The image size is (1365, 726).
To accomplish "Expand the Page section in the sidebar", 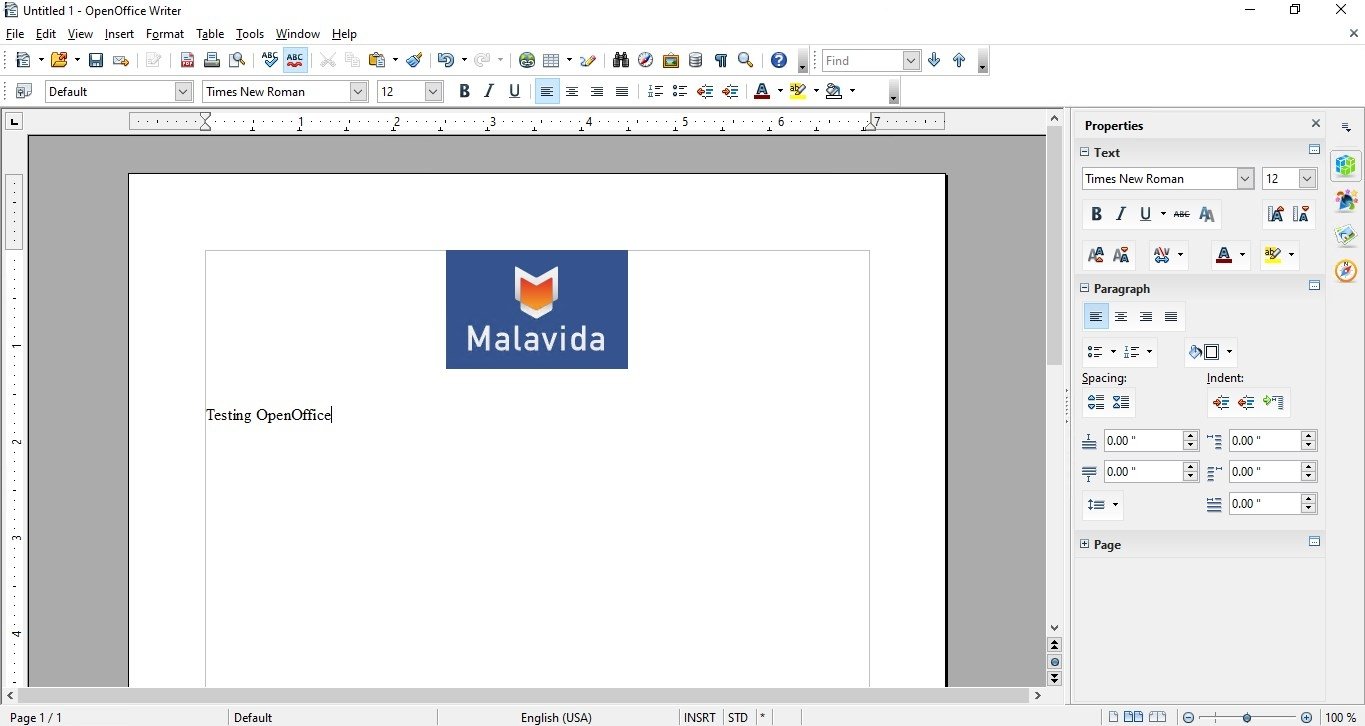I will (1084, 544).
